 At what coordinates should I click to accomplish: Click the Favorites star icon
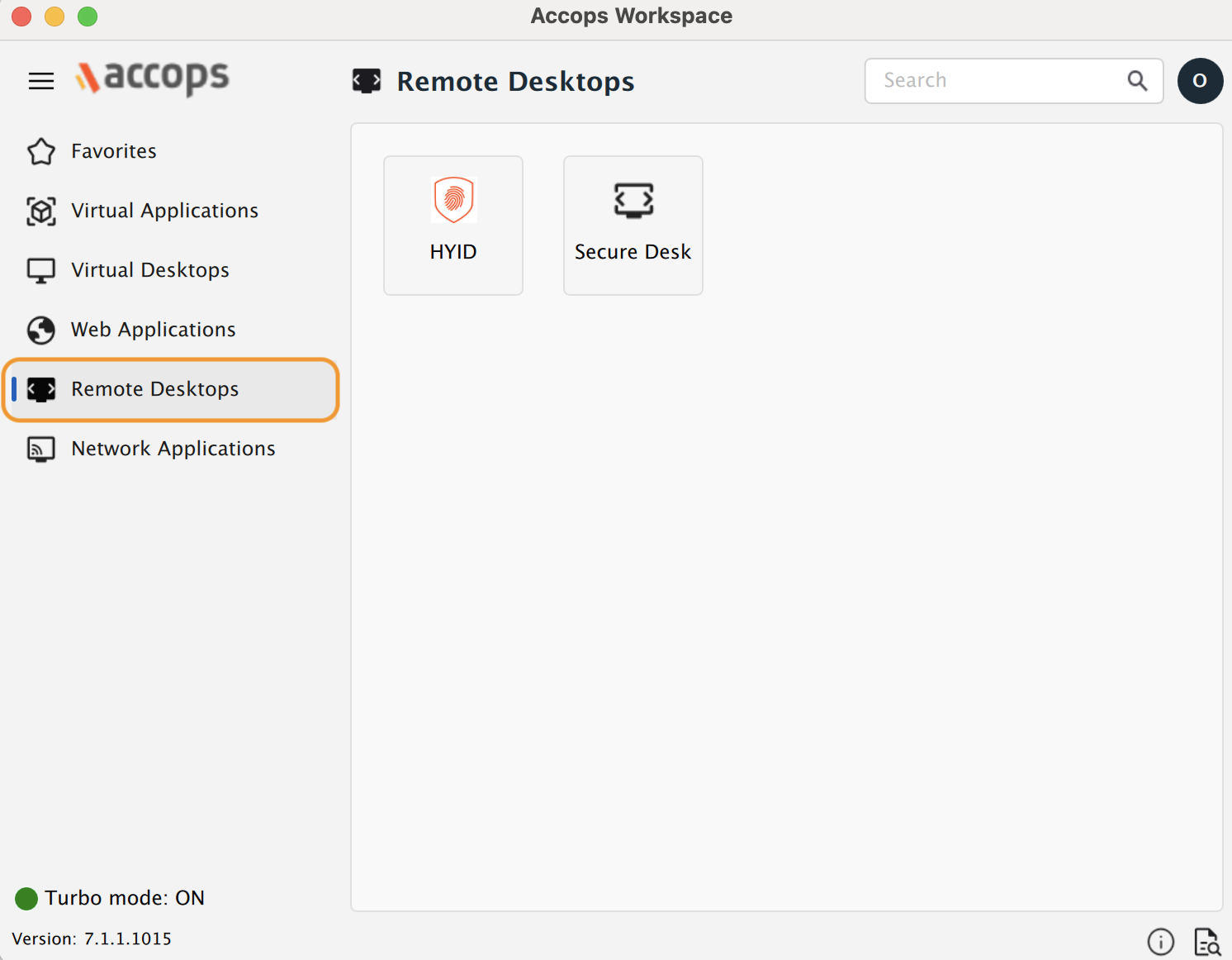click(41, 151)
